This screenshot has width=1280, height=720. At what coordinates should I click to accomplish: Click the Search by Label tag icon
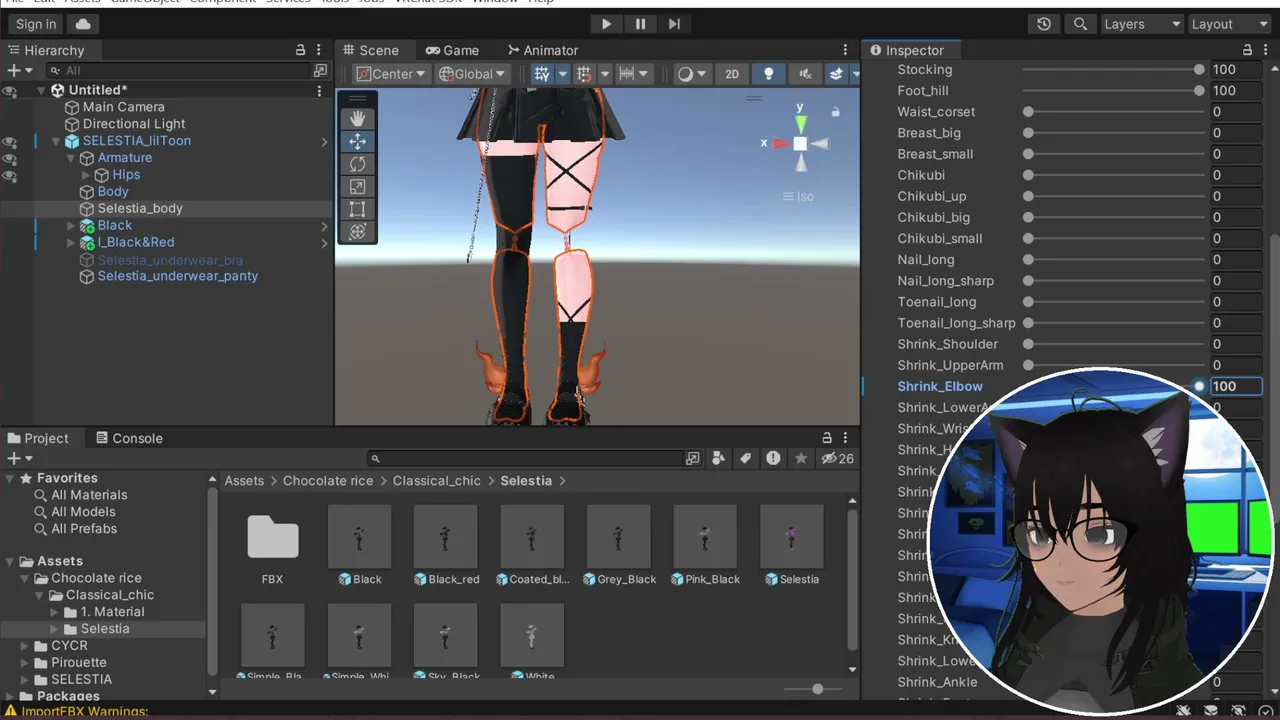click(x=746, y=458)
